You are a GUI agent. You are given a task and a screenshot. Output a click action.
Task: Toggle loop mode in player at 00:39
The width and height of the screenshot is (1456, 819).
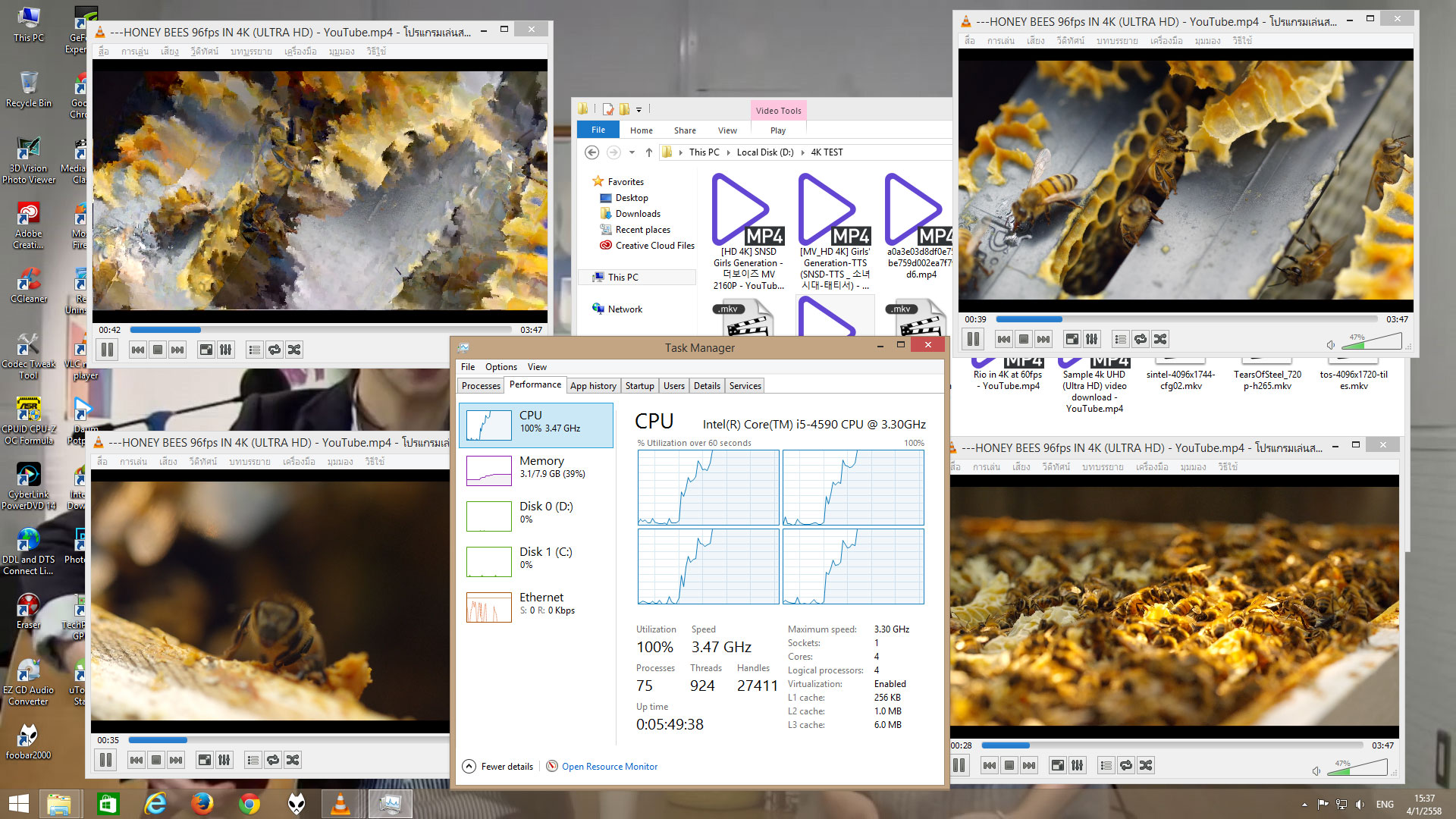pos(1141,339)
